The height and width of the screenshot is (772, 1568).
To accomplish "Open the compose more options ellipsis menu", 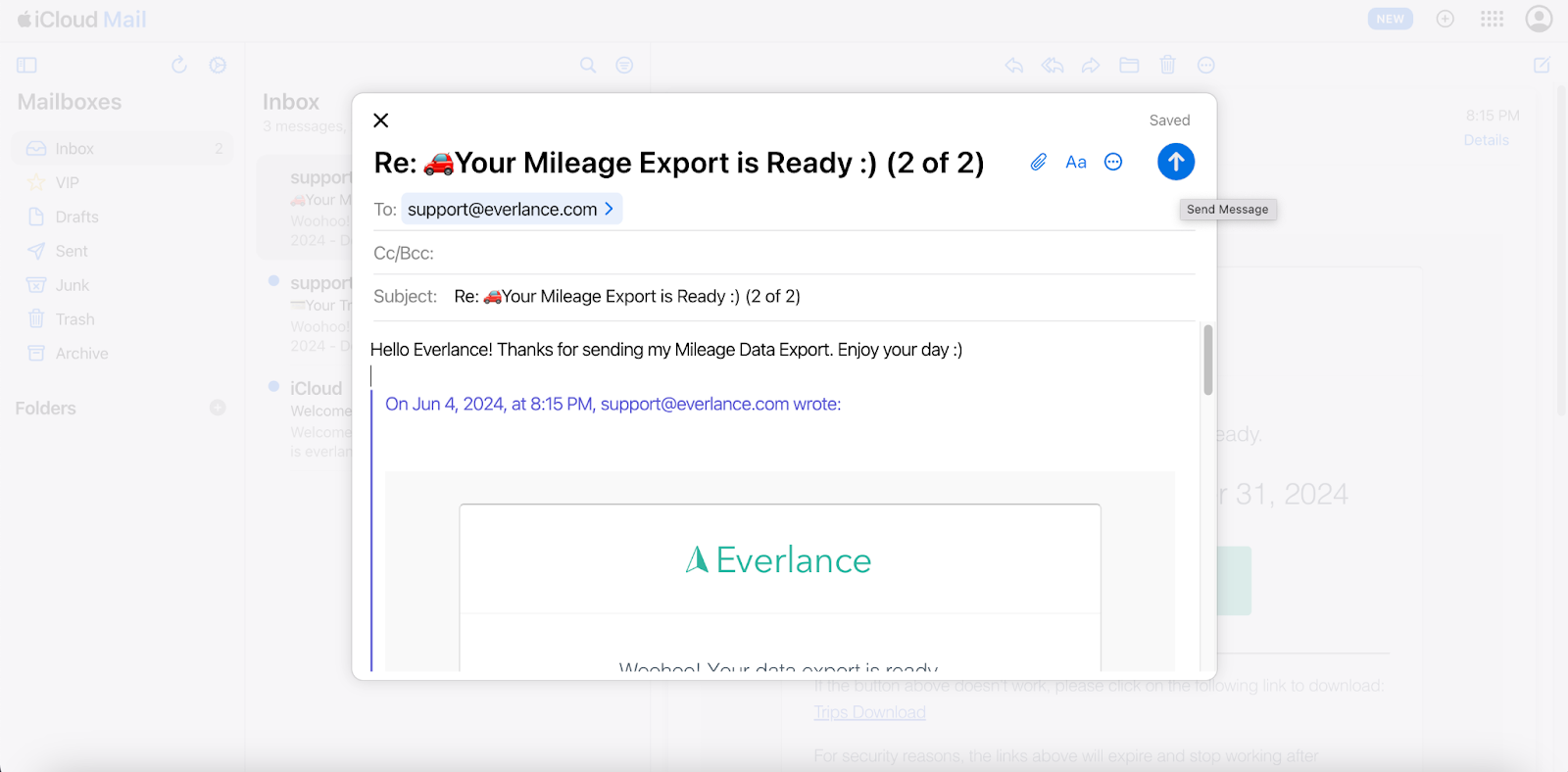I will click(1113, 162).
